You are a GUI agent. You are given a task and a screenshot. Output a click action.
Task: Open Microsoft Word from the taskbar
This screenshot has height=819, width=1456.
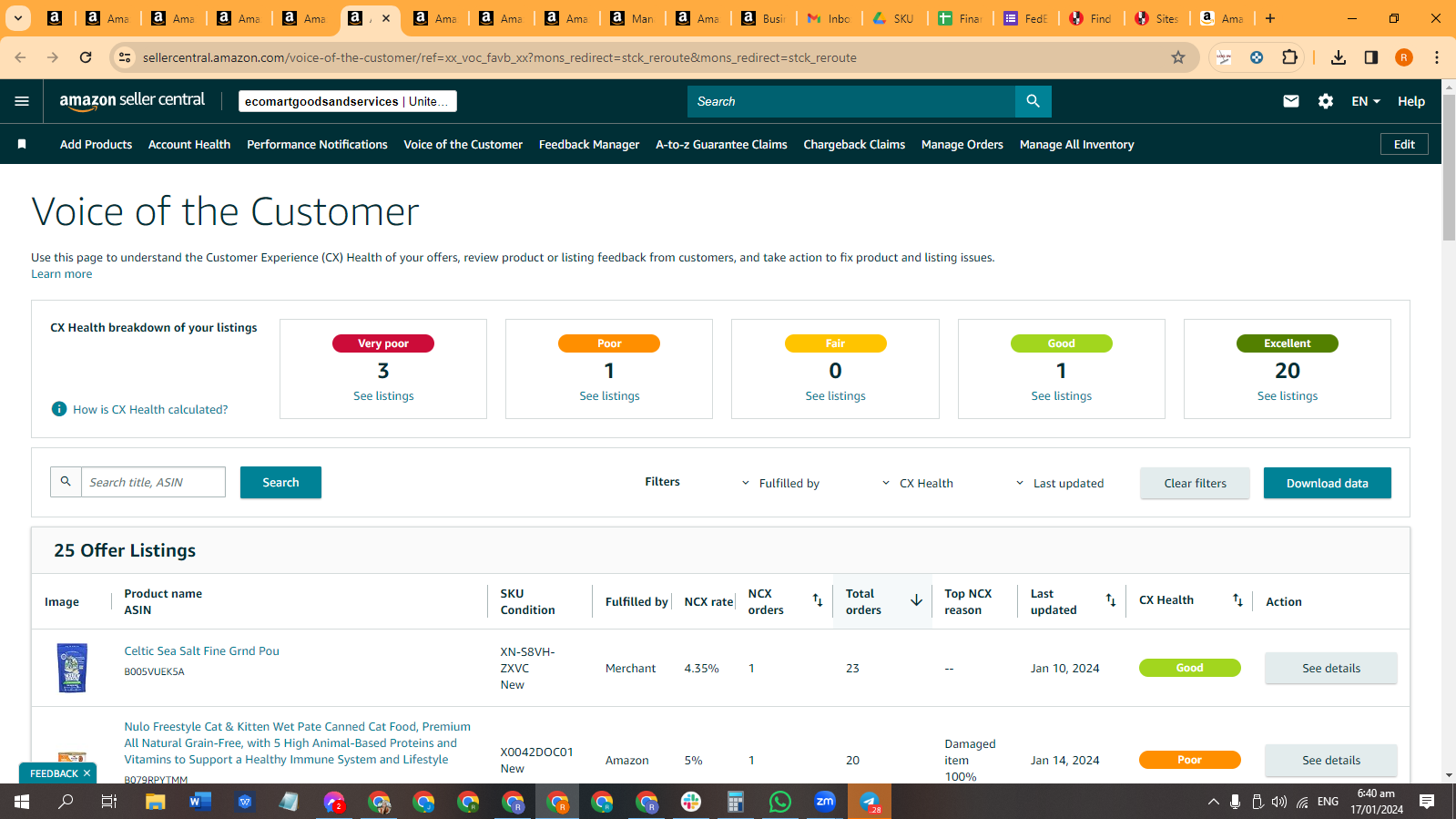pos(200,802)
